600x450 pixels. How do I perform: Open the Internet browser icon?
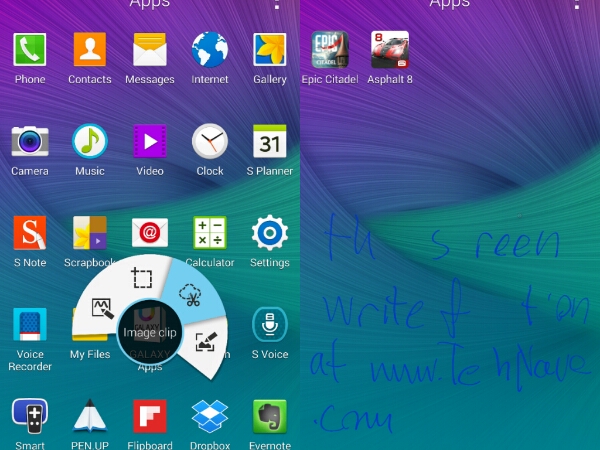210,50
